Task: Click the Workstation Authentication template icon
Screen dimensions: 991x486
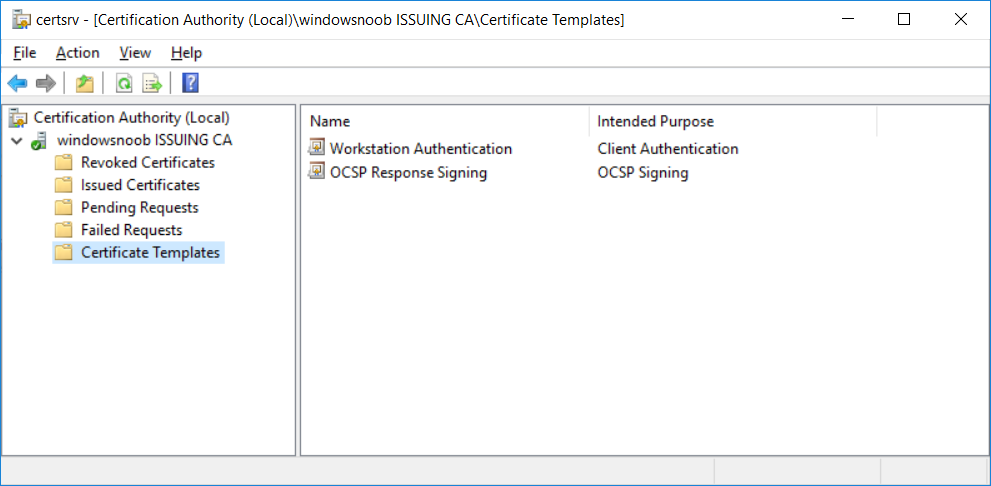Action: tap(316, 149)
